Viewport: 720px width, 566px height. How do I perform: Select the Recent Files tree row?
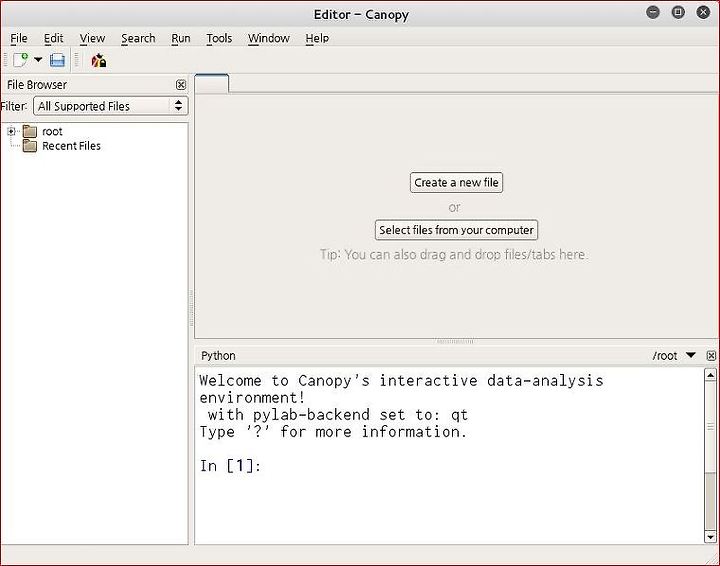click(71, 146)
